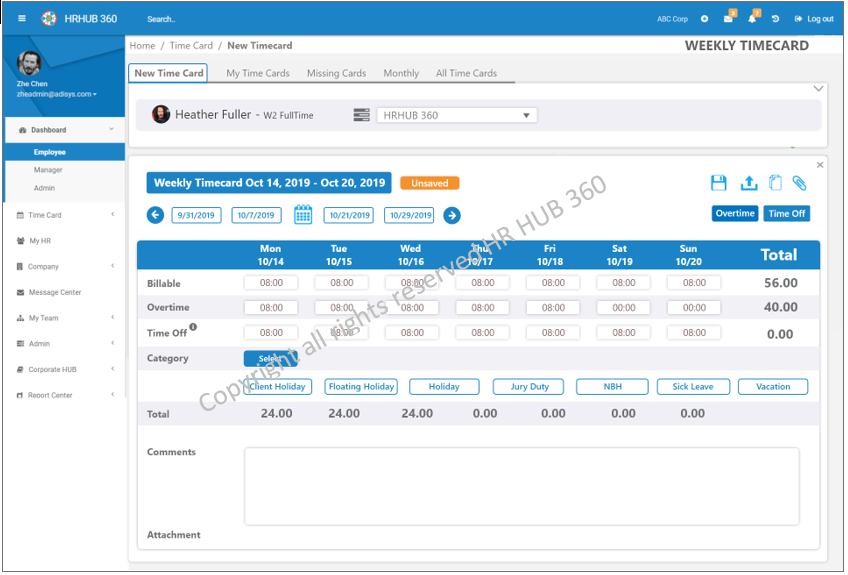The width and height of the screenshot is (848, 575).
Task: Open the notifications bell icon
Action: 752,19
